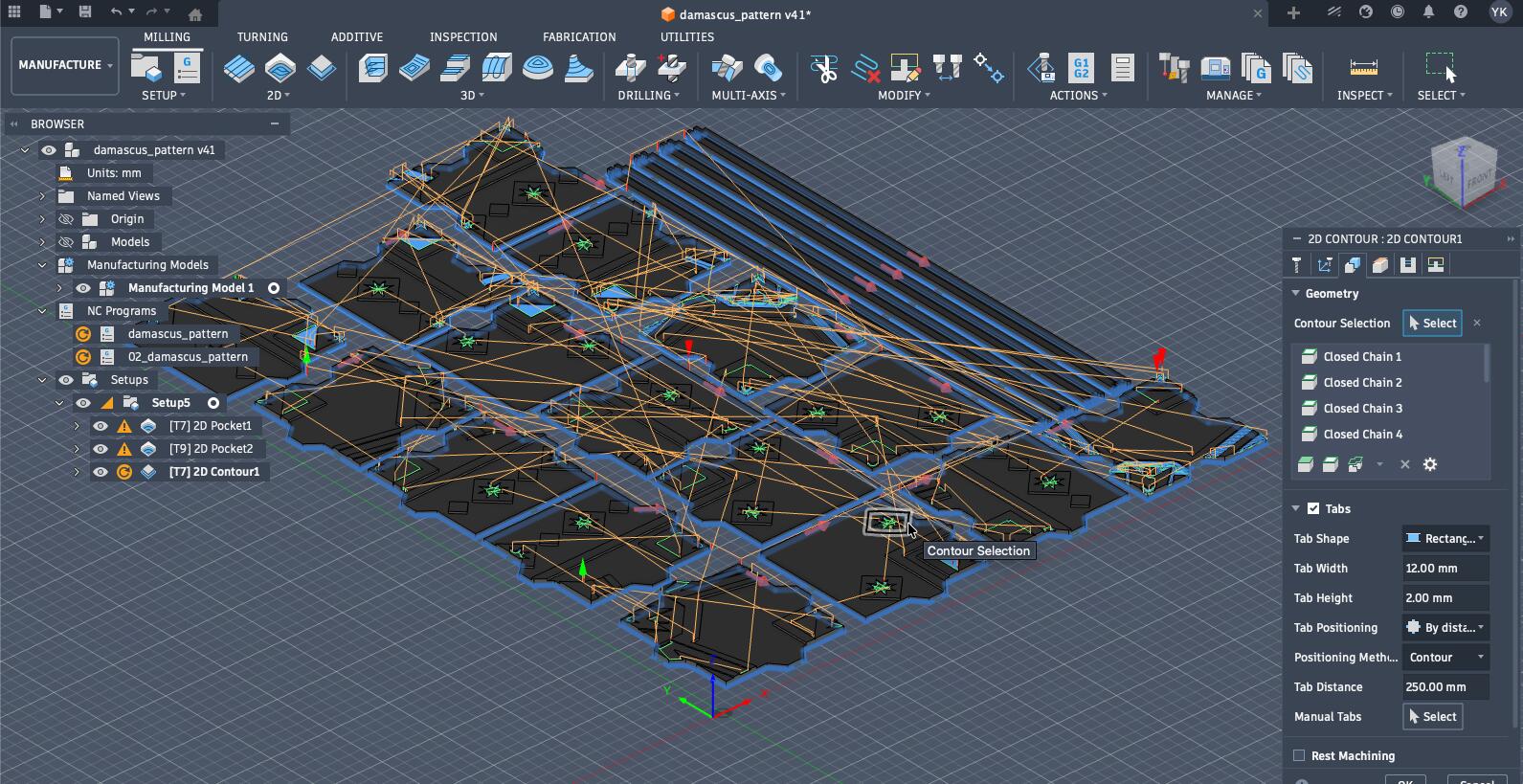Open the Tab Positioning dropdown
Image resolution: width=1523 pixels, height=784 pixels.
[x=1445, y=627]
